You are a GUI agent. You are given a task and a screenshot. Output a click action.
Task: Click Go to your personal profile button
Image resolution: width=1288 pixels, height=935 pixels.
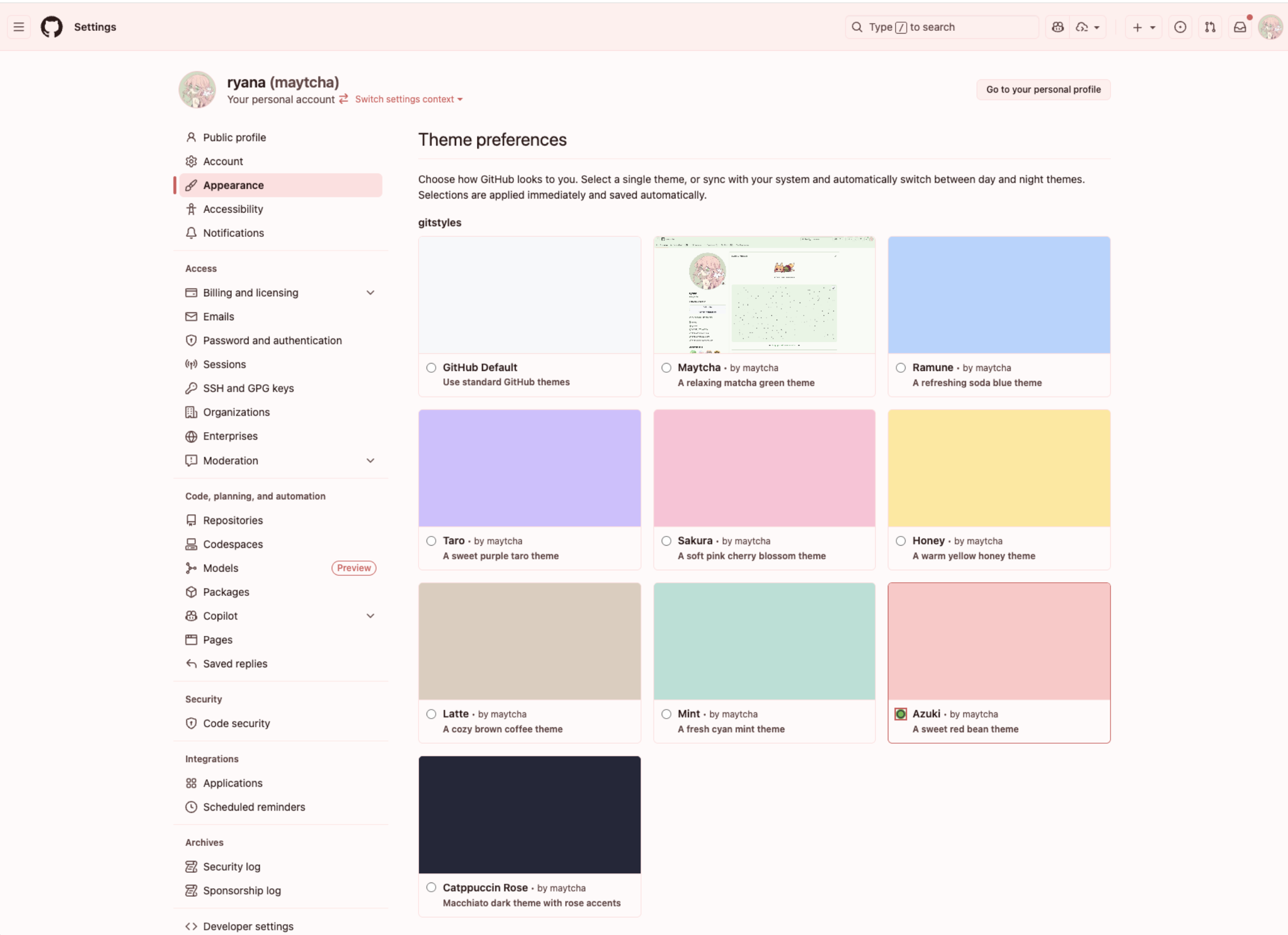click(1043, 90)
